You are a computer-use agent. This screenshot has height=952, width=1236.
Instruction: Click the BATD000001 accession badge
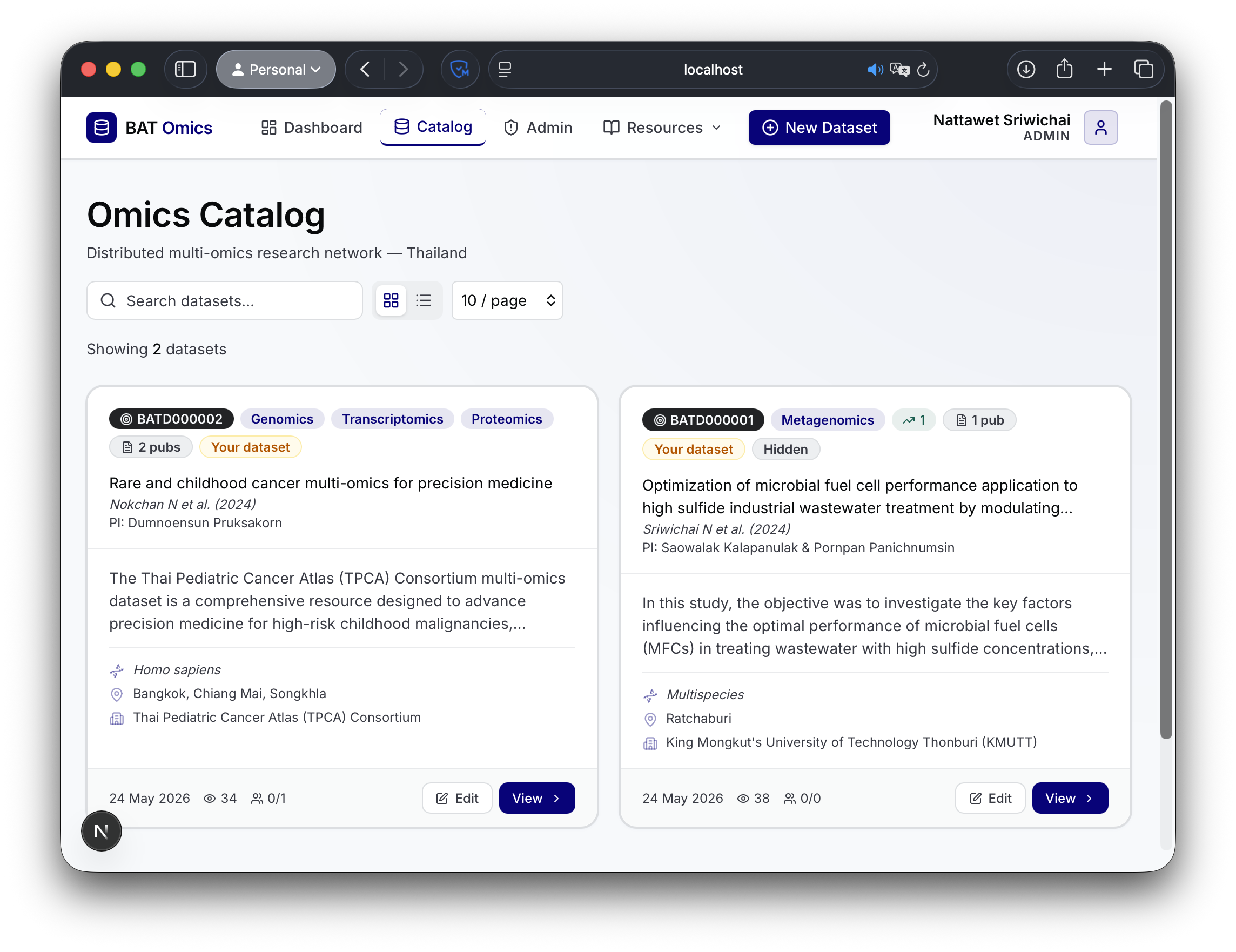[703, 420]
